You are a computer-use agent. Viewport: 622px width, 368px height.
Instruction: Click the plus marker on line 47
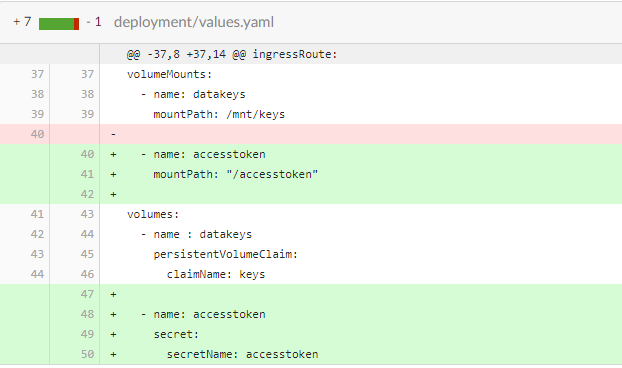click(113, 294)
